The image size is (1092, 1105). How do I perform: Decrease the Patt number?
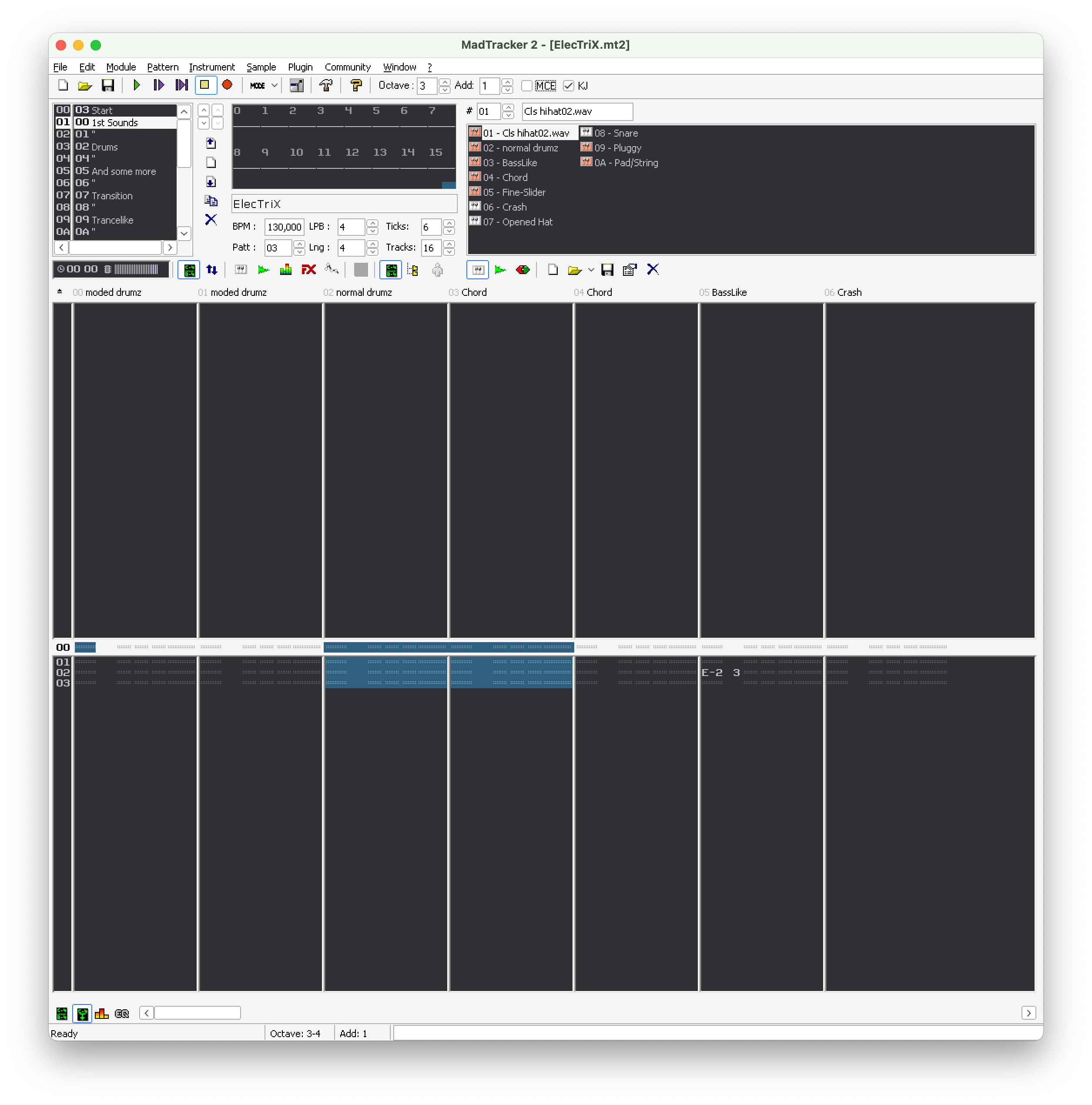pyautogui.click(x=299, y=251)
